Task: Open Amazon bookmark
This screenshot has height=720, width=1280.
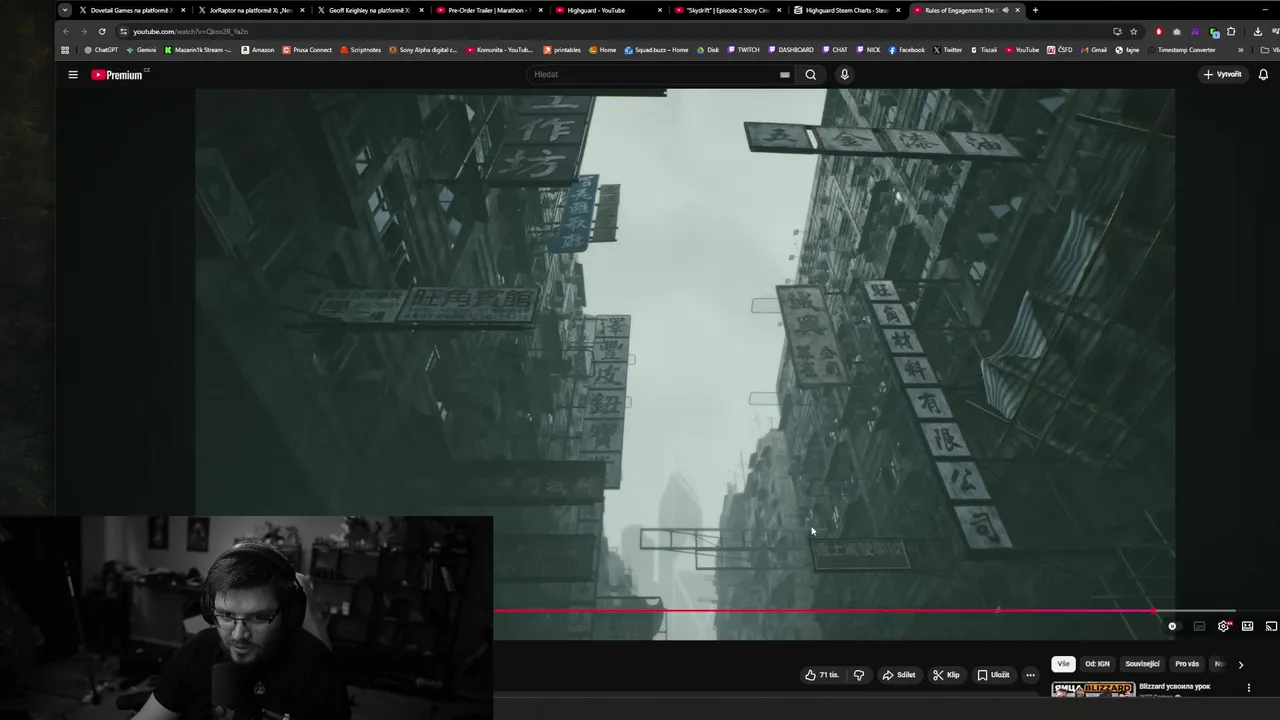Action: (258, 50)
